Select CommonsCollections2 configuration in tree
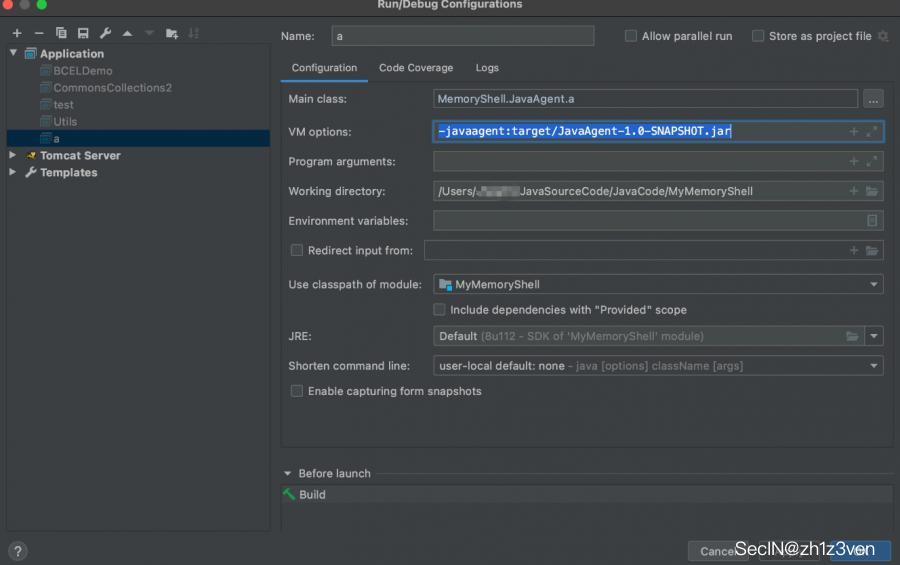This screenshot has width=900, height=565. click(x=112, y=88)
